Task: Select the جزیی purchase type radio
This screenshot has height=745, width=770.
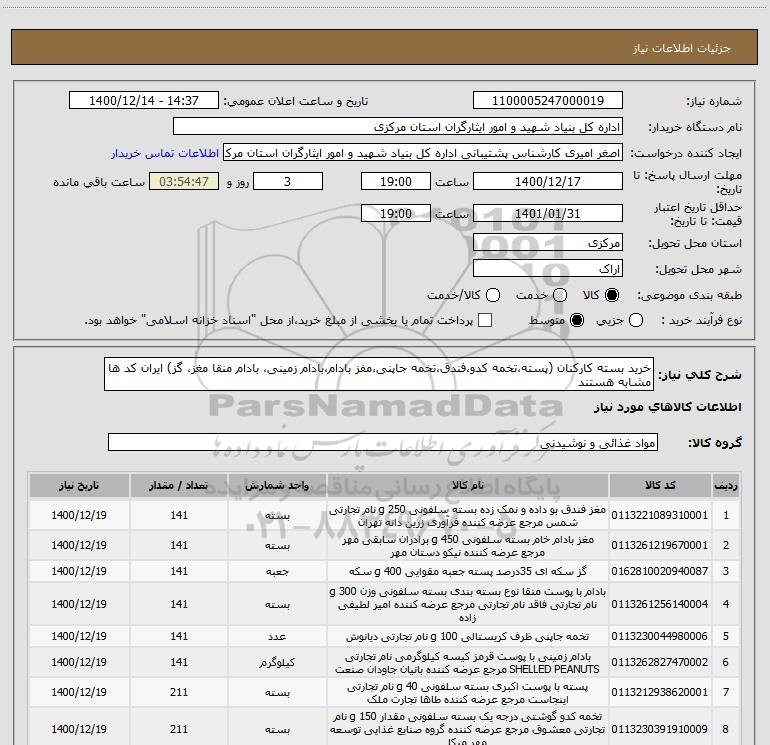Action: (x=636, y=320)
